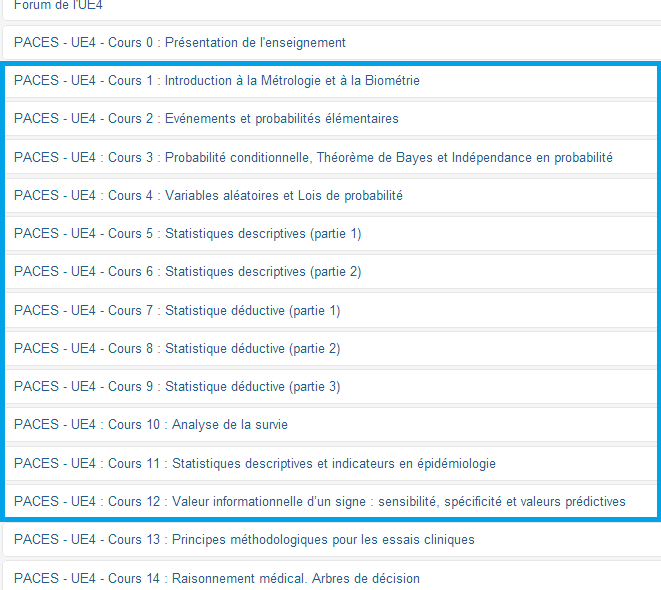Click Cours 3 Probabilité conditionnelle link
The width and height of the screenshot is (661, 590).
click(x=313, y=157)
